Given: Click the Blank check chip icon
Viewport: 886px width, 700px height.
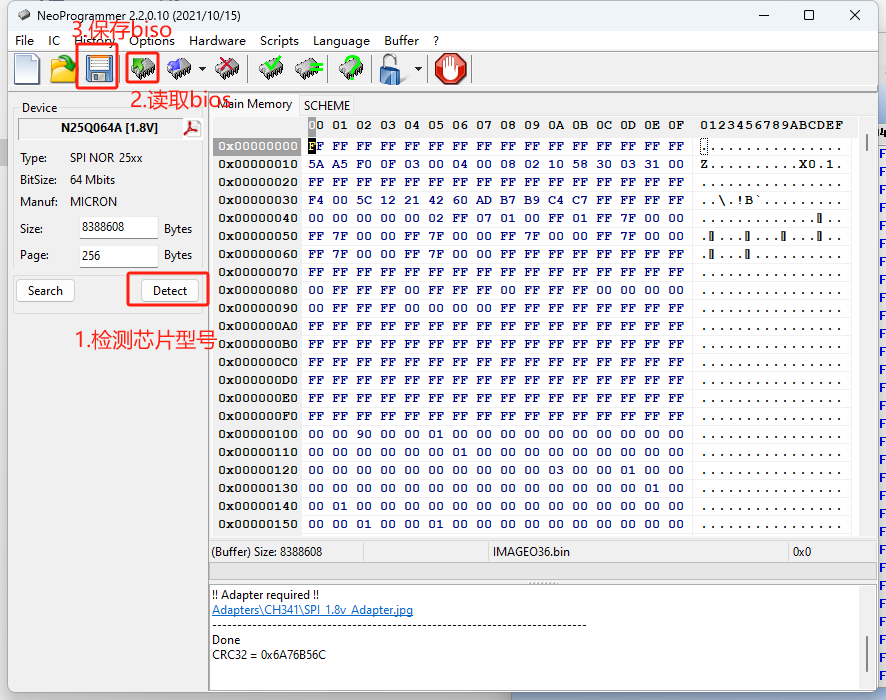Looking at the screenshot, I should pos(308,69).
